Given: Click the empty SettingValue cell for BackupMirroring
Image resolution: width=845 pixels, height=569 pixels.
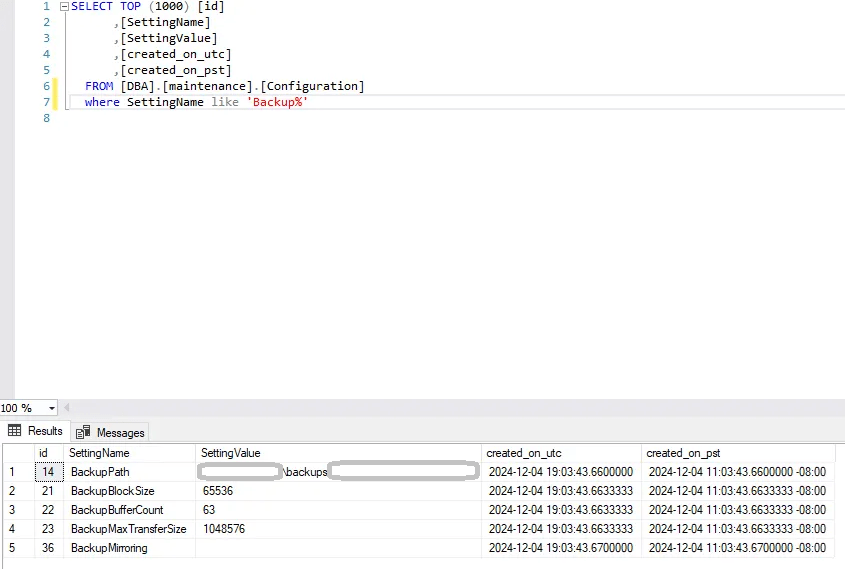Looking at the screenshot, I should [338, 548].
